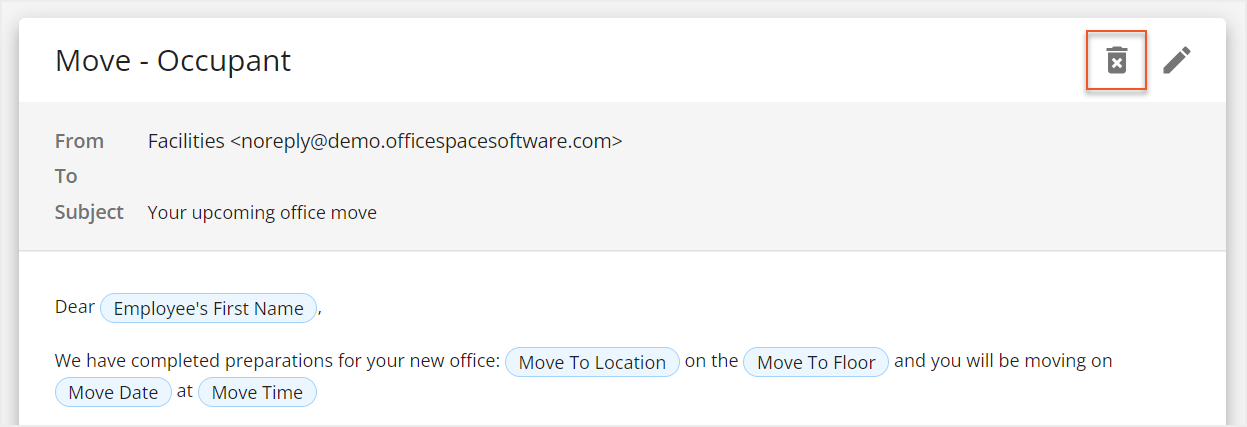Image resolution: width=1247 pixels, height=427 pixels.
Task: Select the "Subject" field label
Action: coord(89,212)
